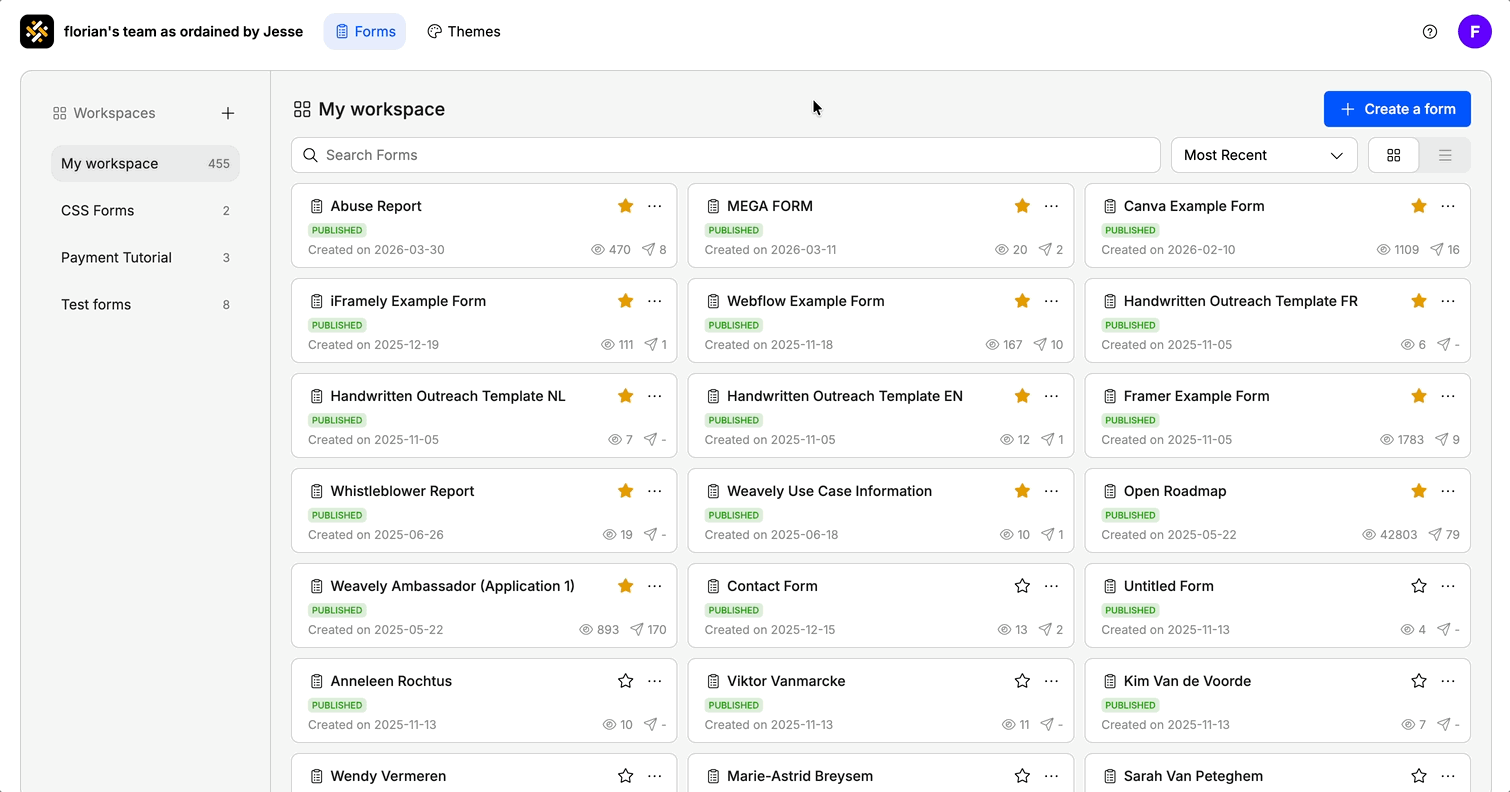Switch to the Themes tab
Image resolution: width=1510 pixels, height=792 pixels.
pyautogui.click(x=464, y=32)
